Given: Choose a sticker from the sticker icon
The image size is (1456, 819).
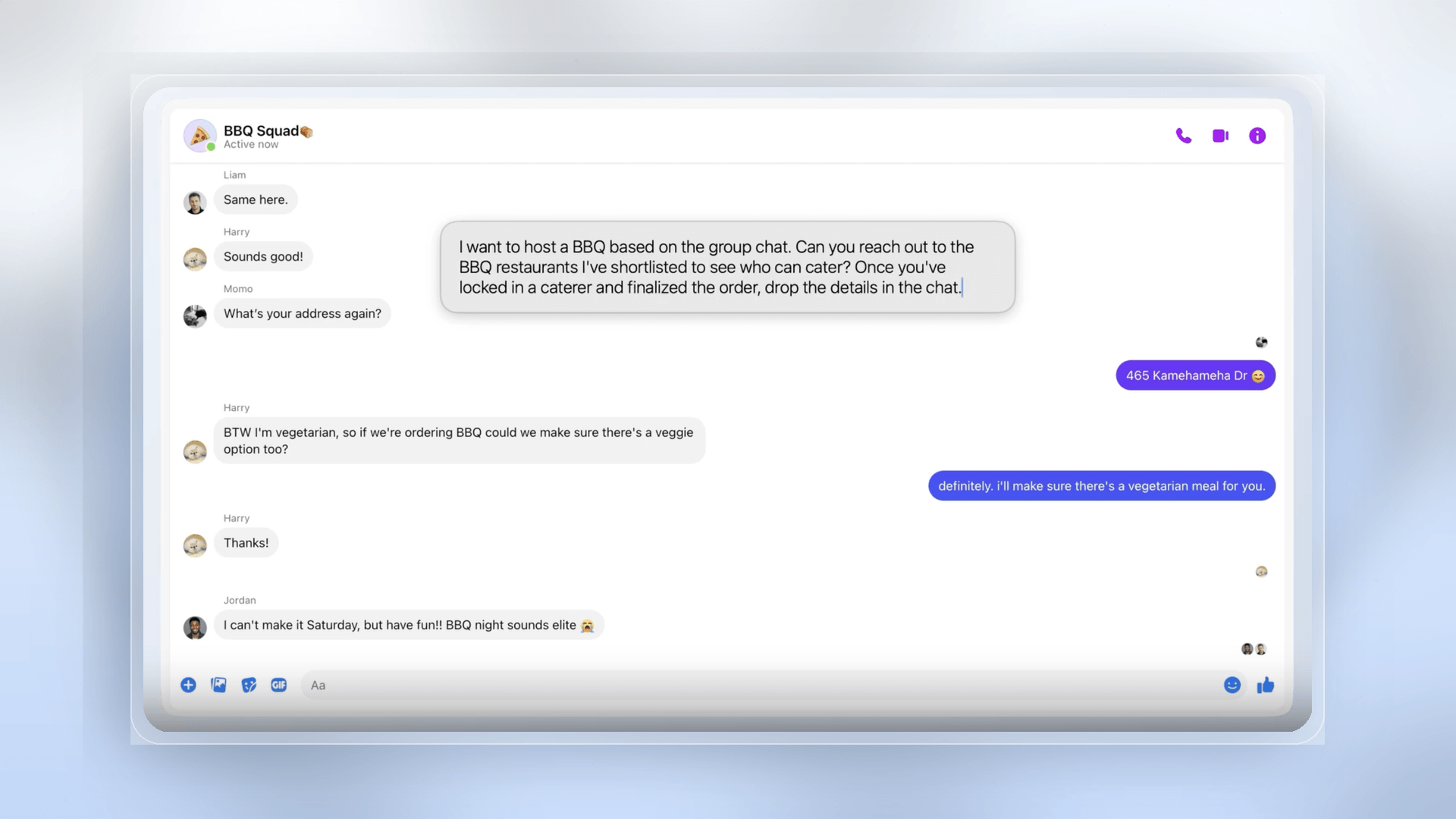Looking at the screenshot, I should point(249,685).
